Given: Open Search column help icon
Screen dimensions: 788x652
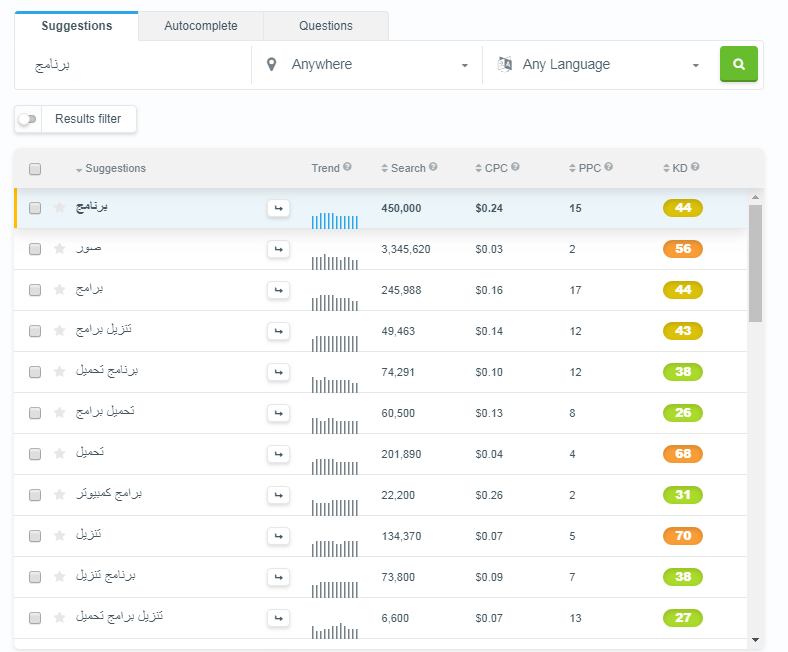Looking at the screenshot, I should tap(433, 167).
